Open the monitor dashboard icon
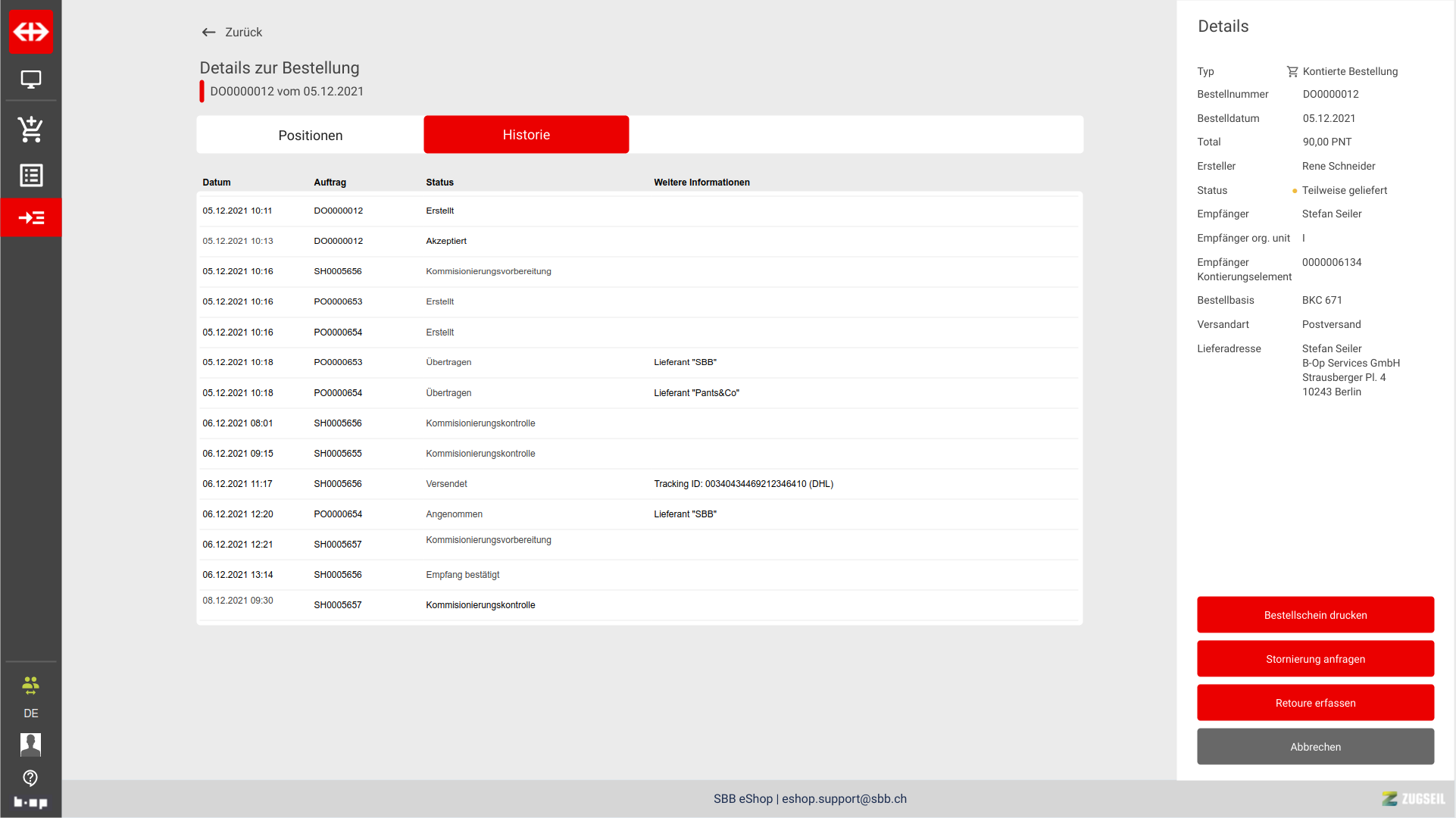This screenshot has height=818, width=1456. (x=31, y=80)
